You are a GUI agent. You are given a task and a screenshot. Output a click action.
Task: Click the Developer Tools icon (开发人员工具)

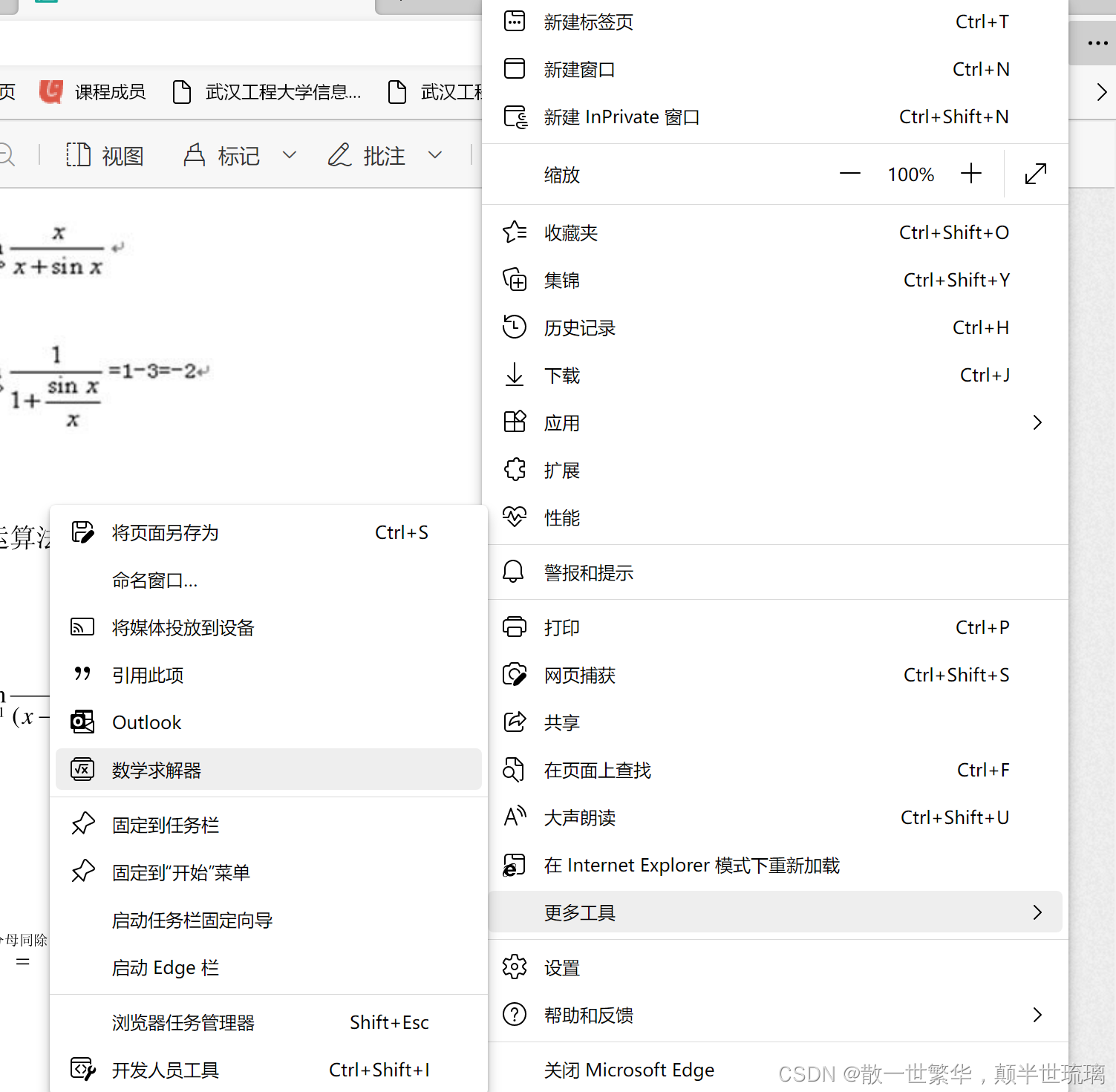82,1070
